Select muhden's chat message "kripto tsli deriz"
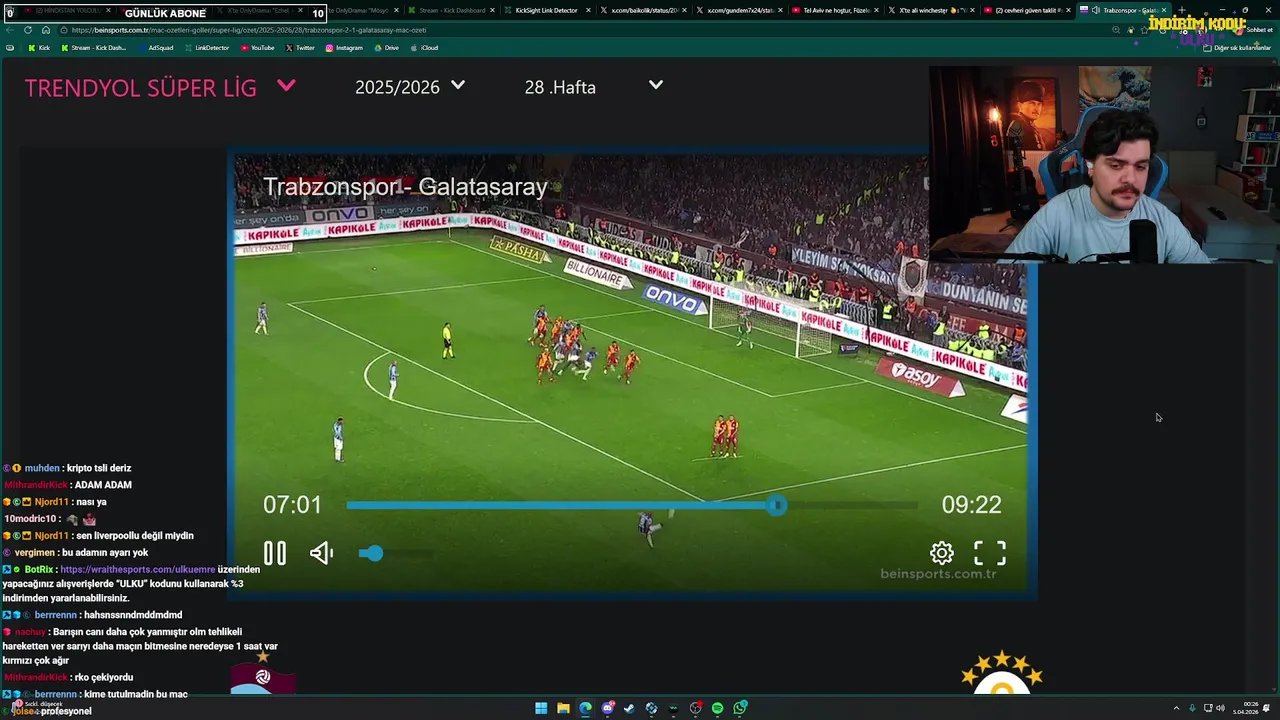1280x720 pixels. [99, 468]
